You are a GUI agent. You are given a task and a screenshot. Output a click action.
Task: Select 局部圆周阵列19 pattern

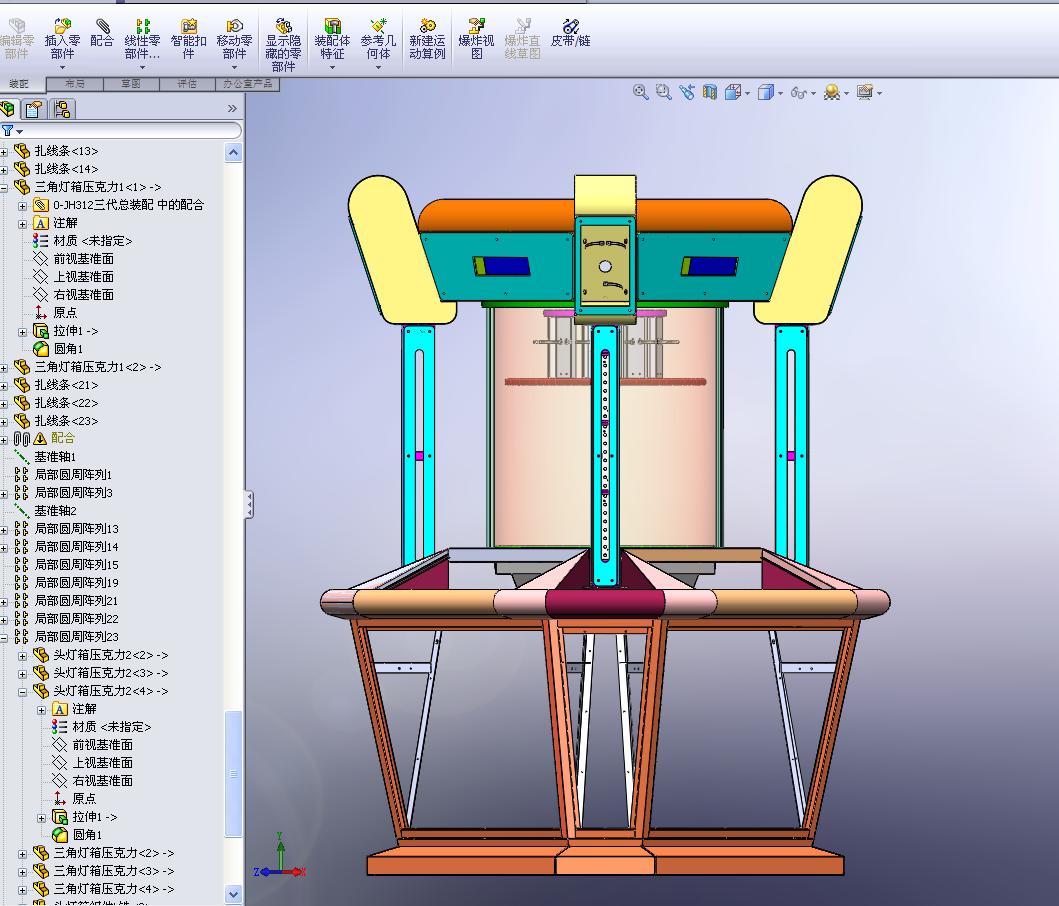[x=76, y=582]
